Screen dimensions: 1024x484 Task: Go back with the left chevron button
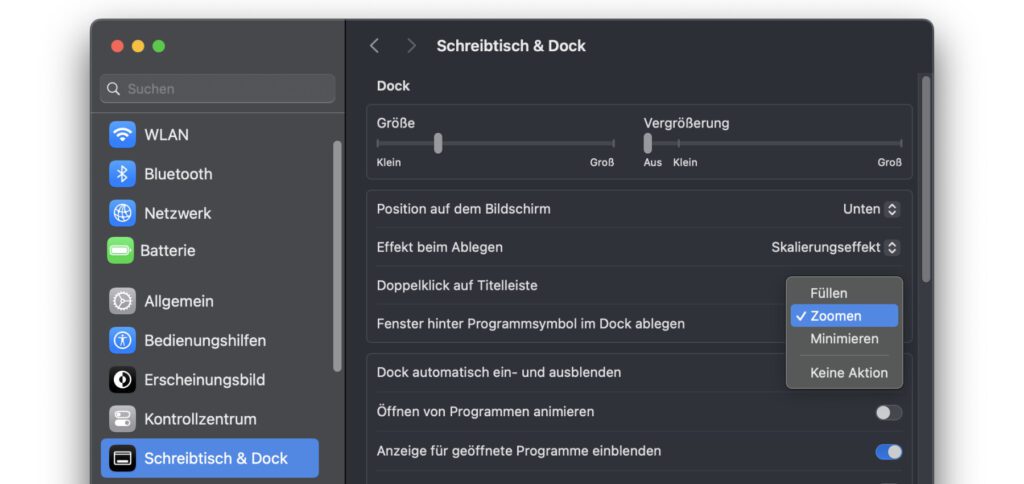pyautogui.click(x=374, y=46)
